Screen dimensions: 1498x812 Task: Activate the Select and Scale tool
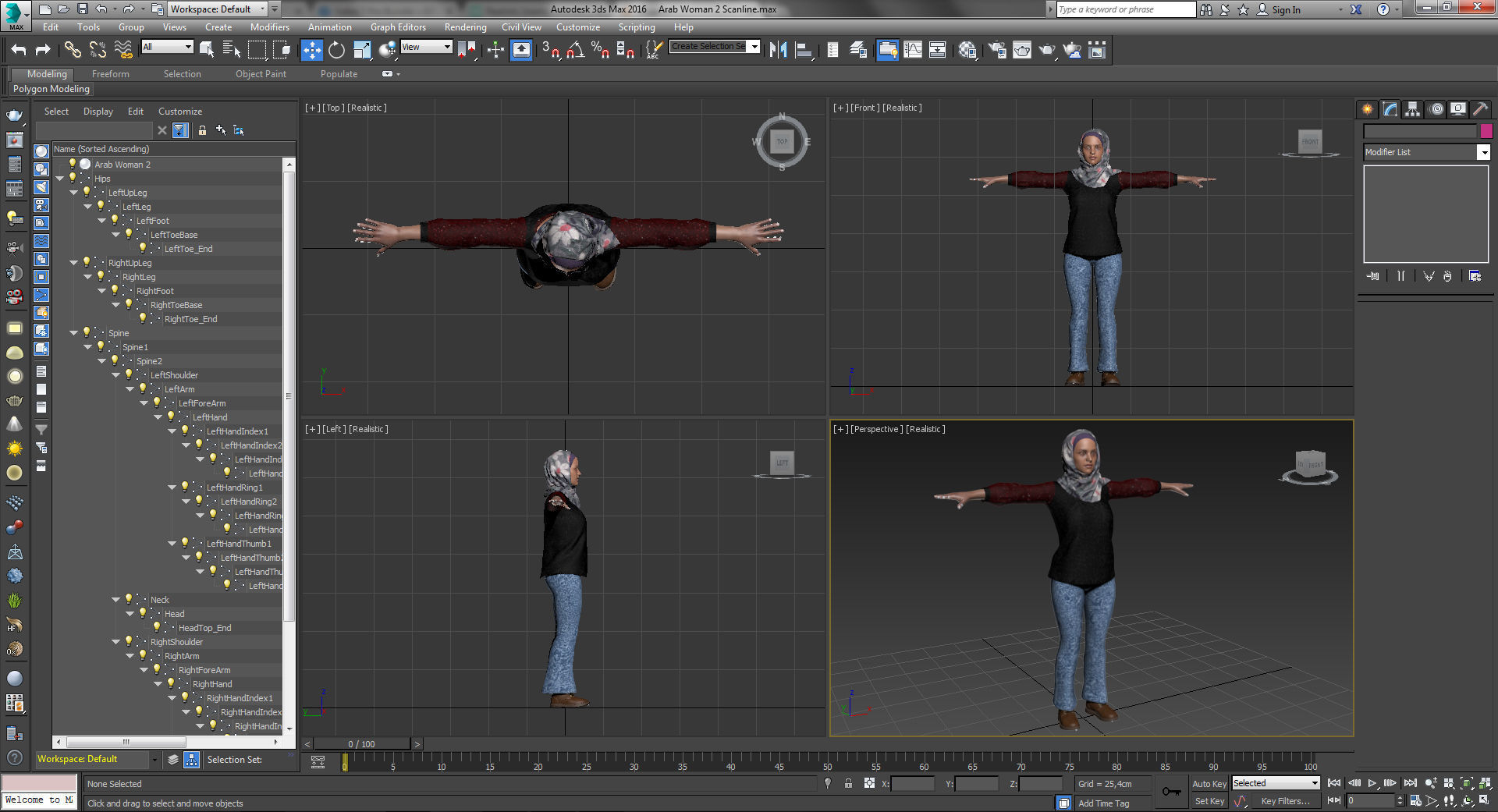pos(362,50)
